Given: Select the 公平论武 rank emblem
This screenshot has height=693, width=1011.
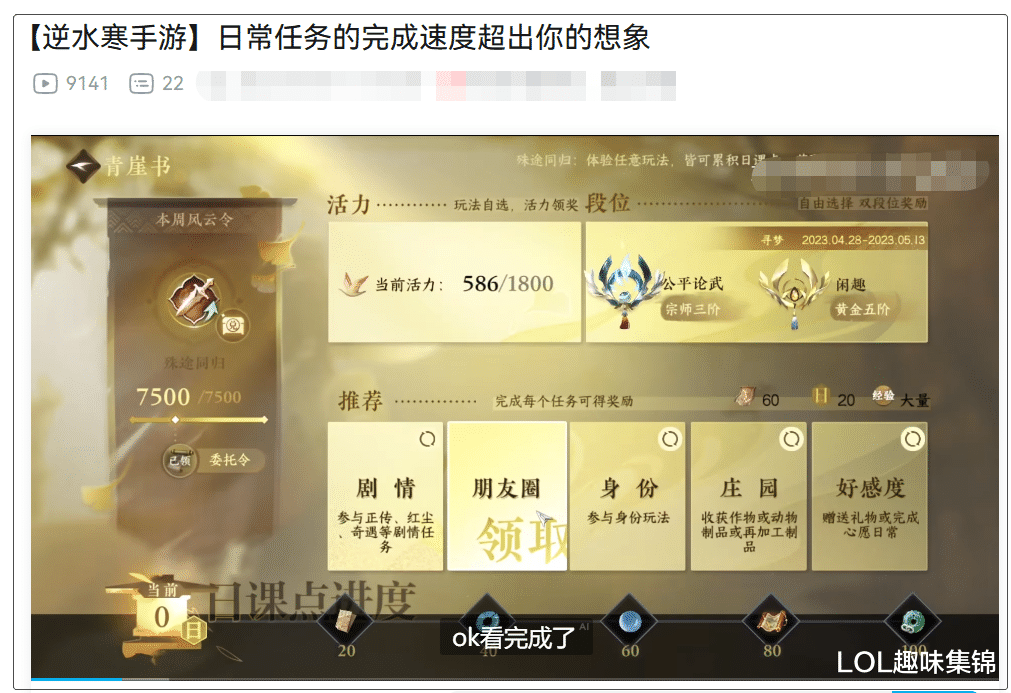Looking at the screenshot, I should (x=624, y=289).
